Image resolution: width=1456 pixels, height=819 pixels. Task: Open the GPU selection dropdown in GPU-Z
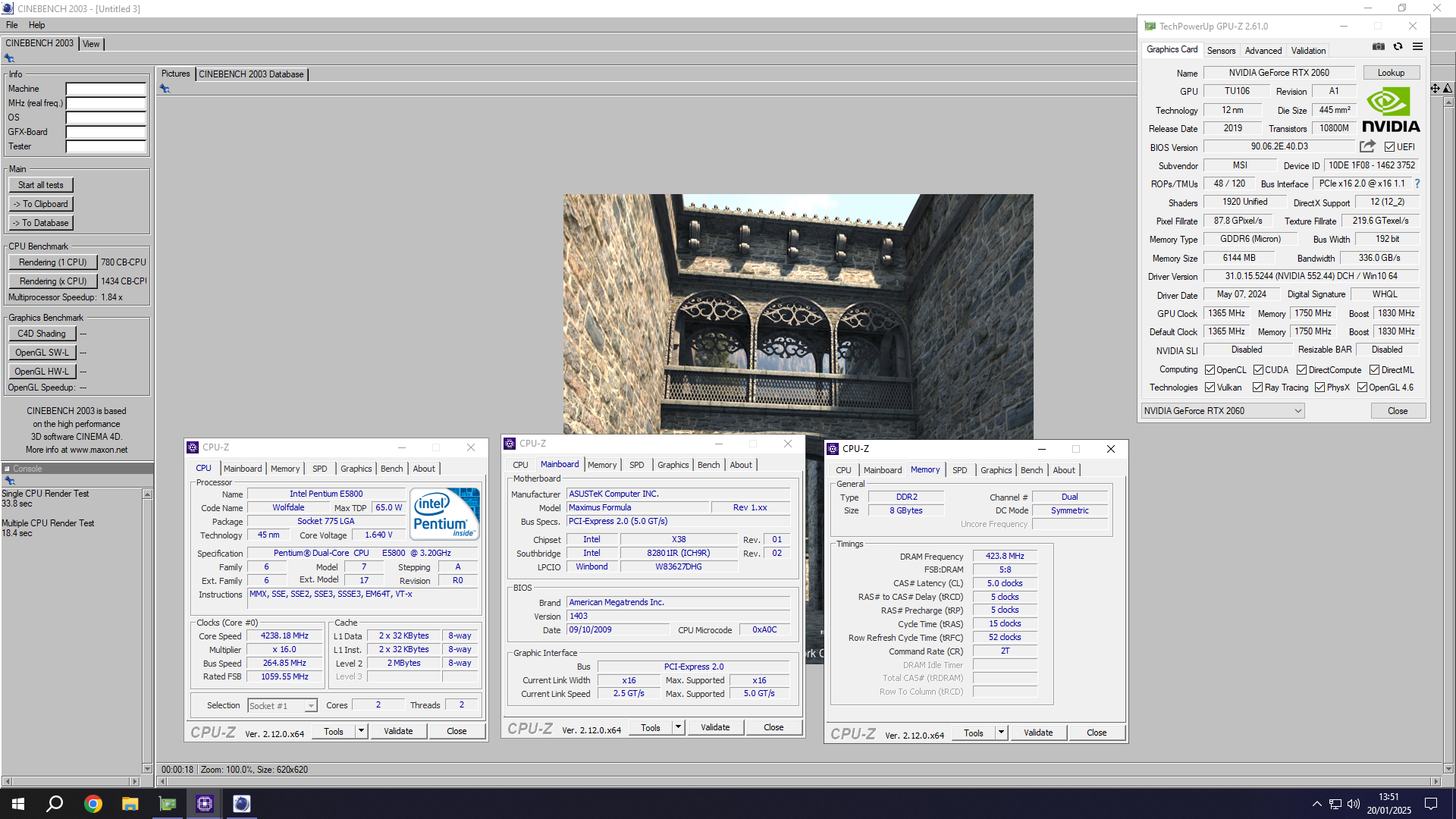[x=1222, y=411]
